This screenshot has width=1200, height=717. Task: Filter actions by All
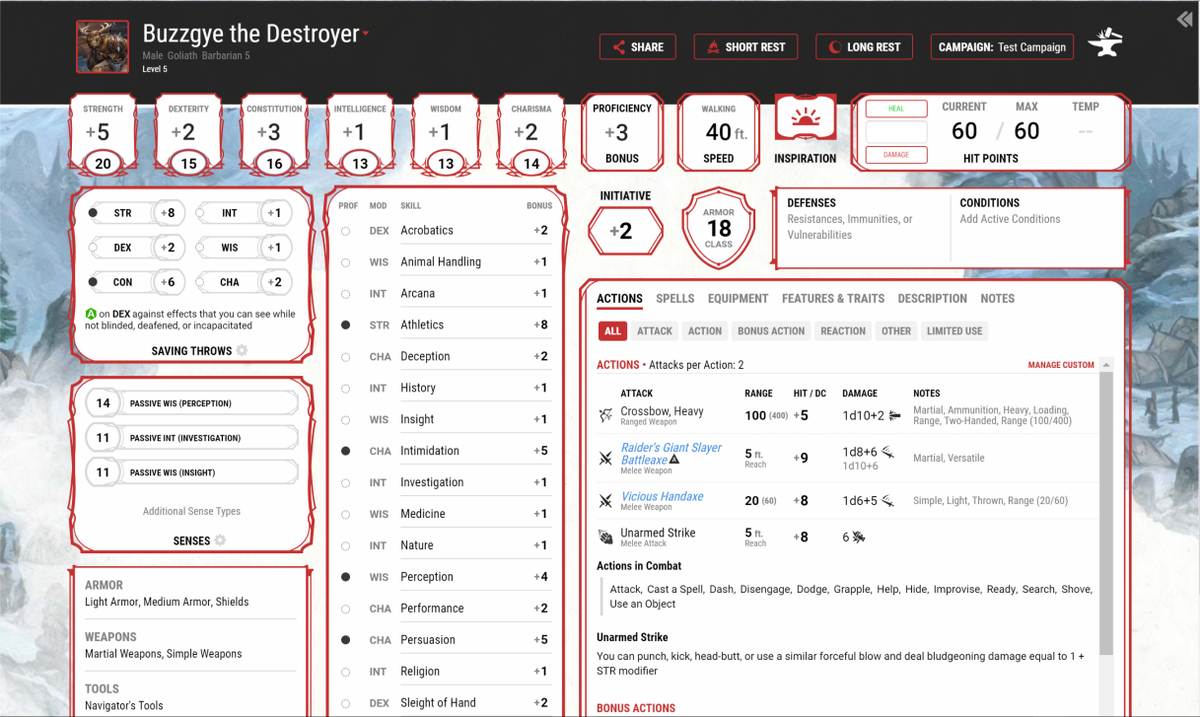click(613, 331)
